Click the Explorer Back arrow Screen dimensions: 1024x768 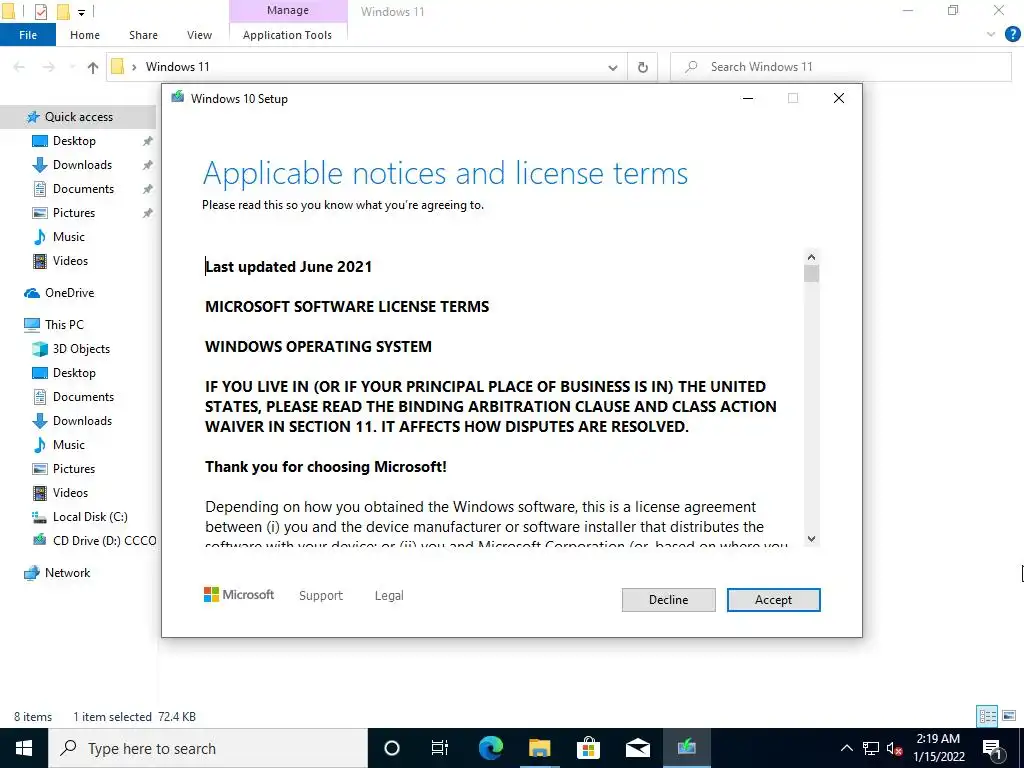point(19,67)
